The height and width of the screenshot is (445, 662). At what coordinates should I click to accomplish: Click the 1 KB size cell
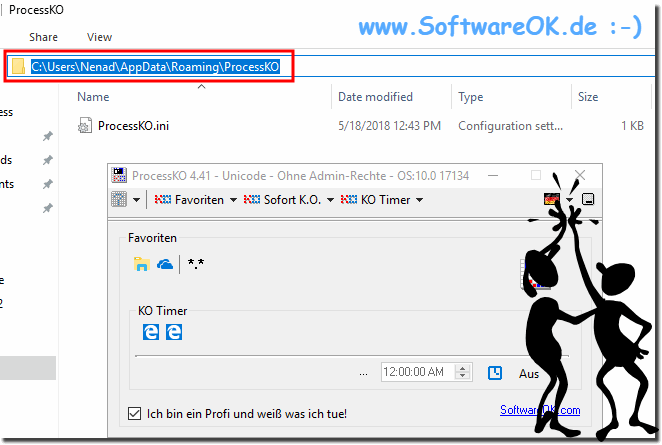click(632, 126)
